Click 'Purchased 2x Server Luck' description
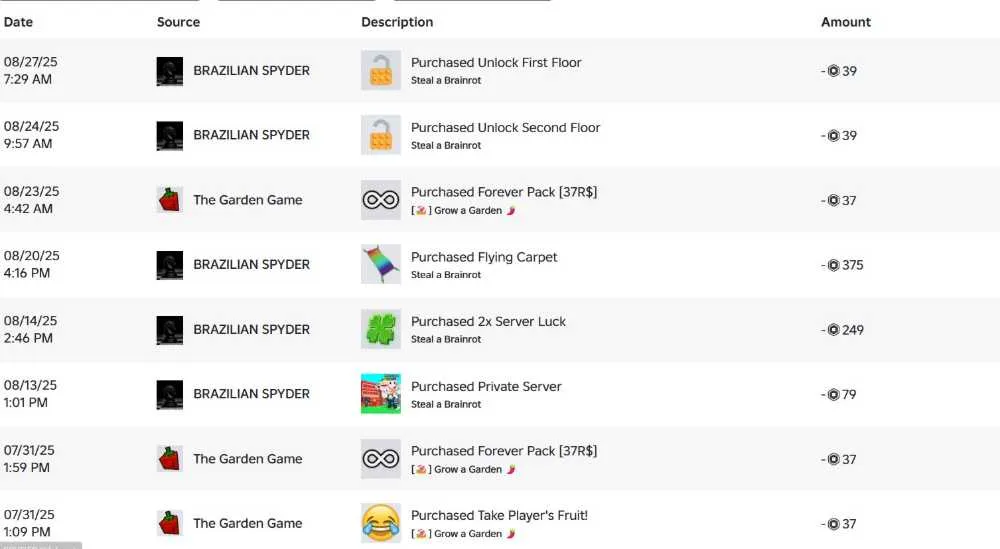The height and width of the screenshot is (549, 1000). tap(489, 321)
